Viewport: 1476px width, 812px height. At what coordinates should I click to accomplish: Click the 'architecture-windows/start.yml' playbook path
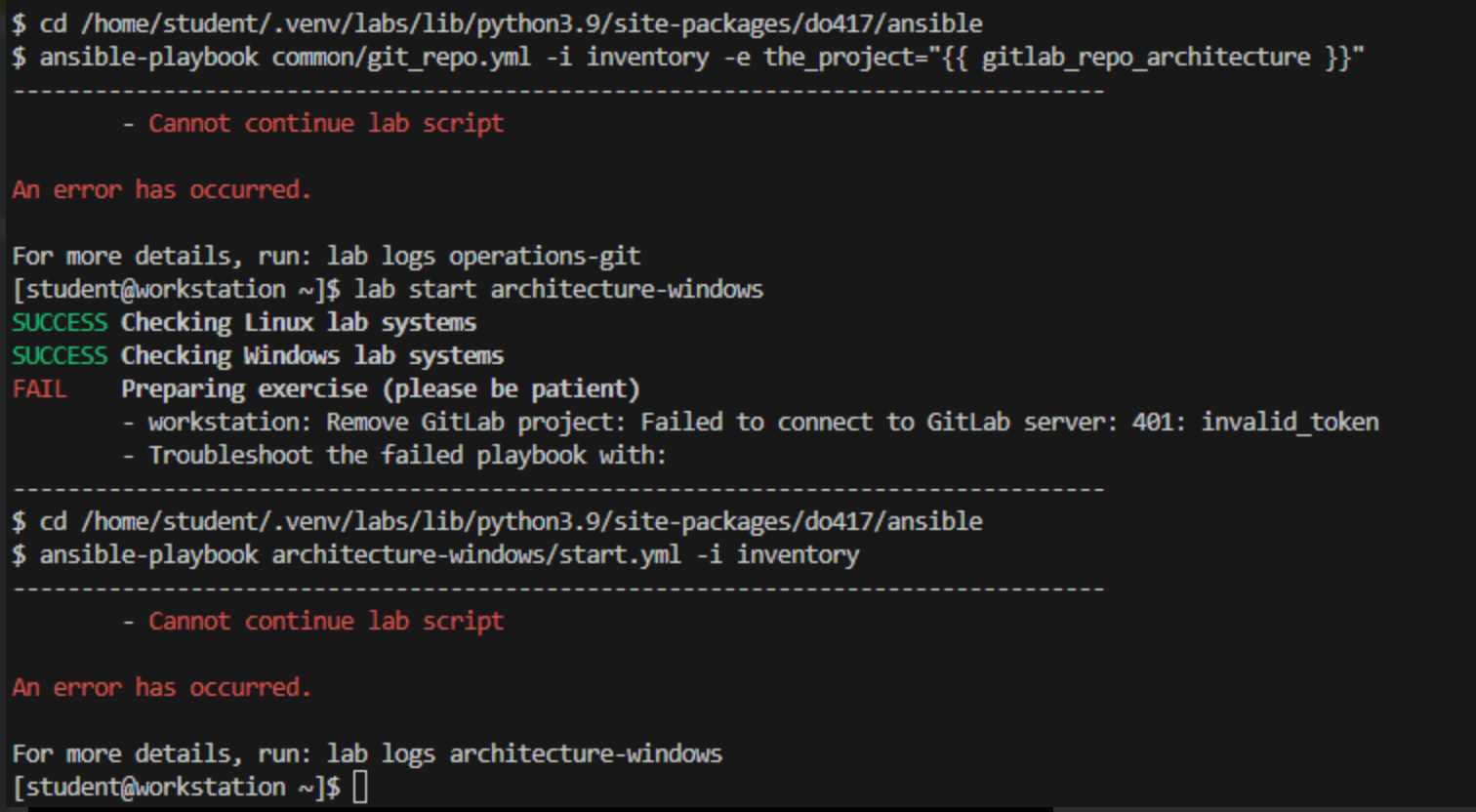476,554
